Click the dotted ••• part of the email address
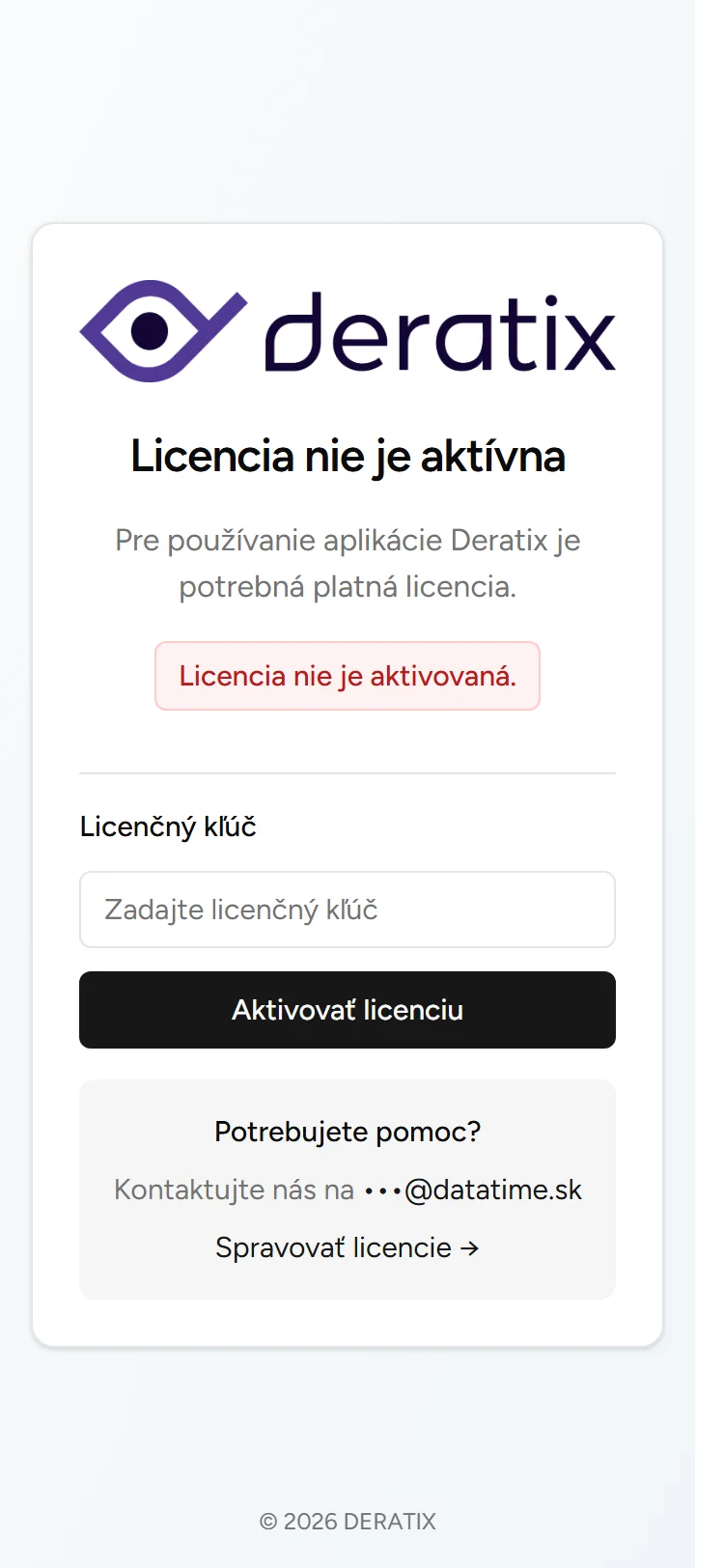This screenshot has width=724, height=1568. [382, 1190]
